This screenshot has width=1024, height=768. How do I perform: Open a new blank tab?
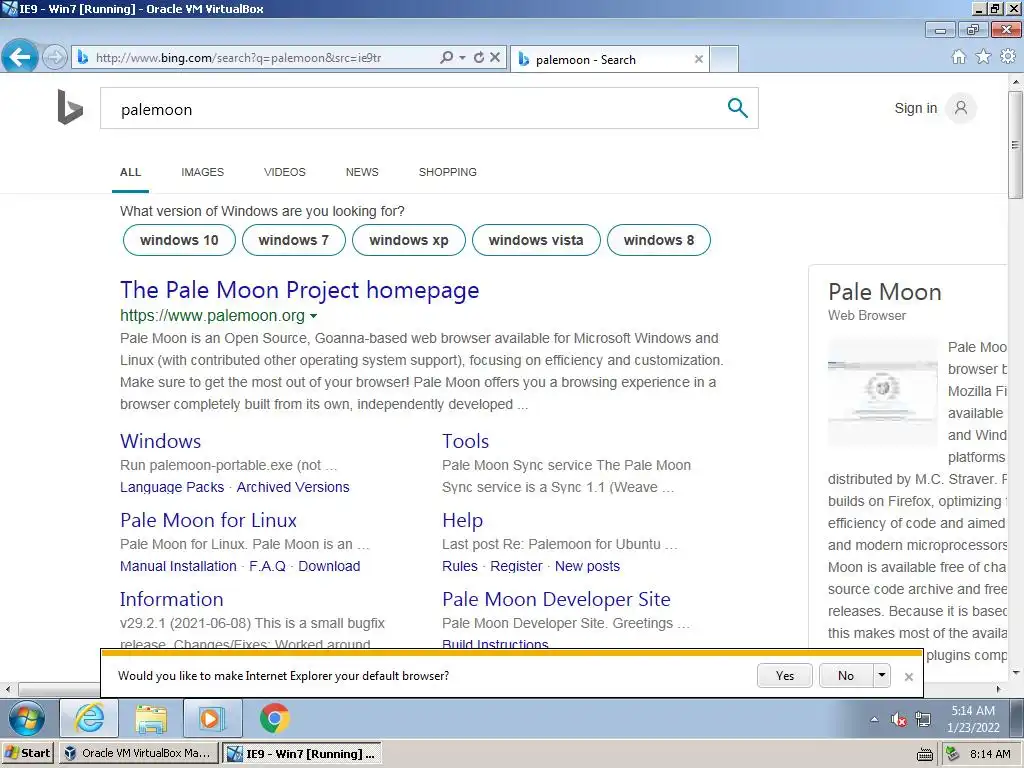(724, 59)
